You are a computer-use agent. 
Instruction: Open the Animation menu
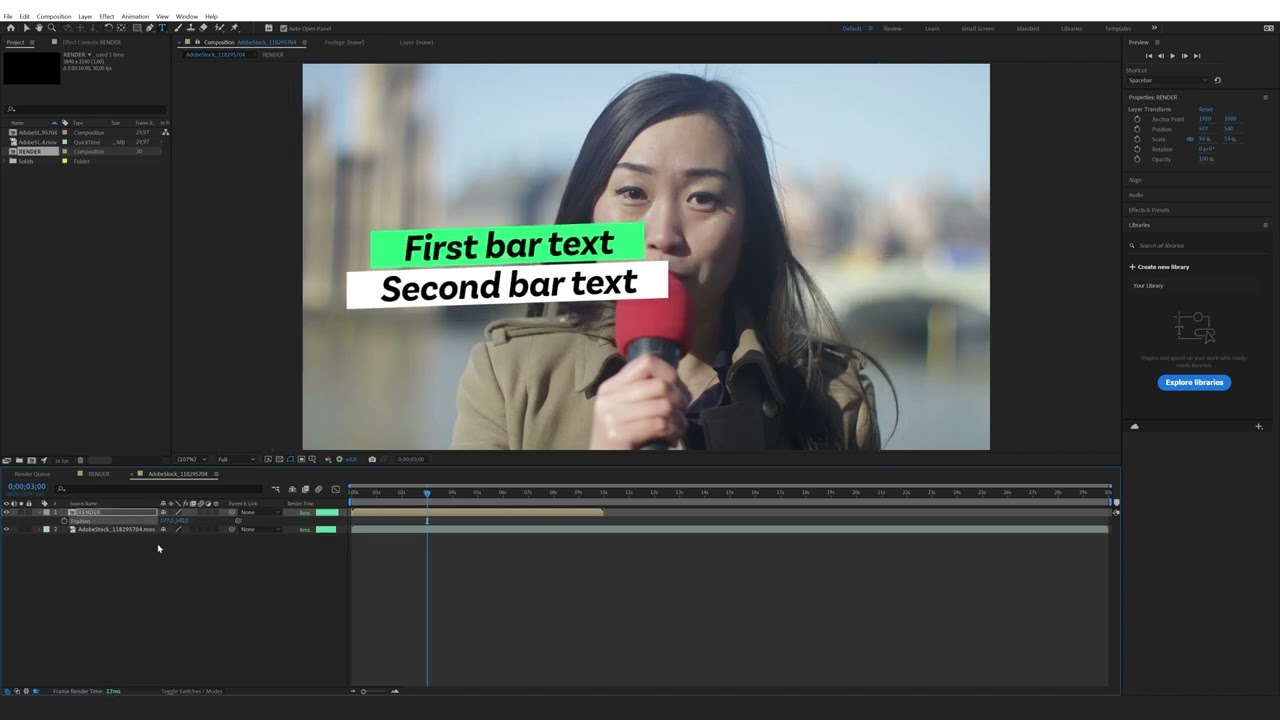[x=135, y=16]
